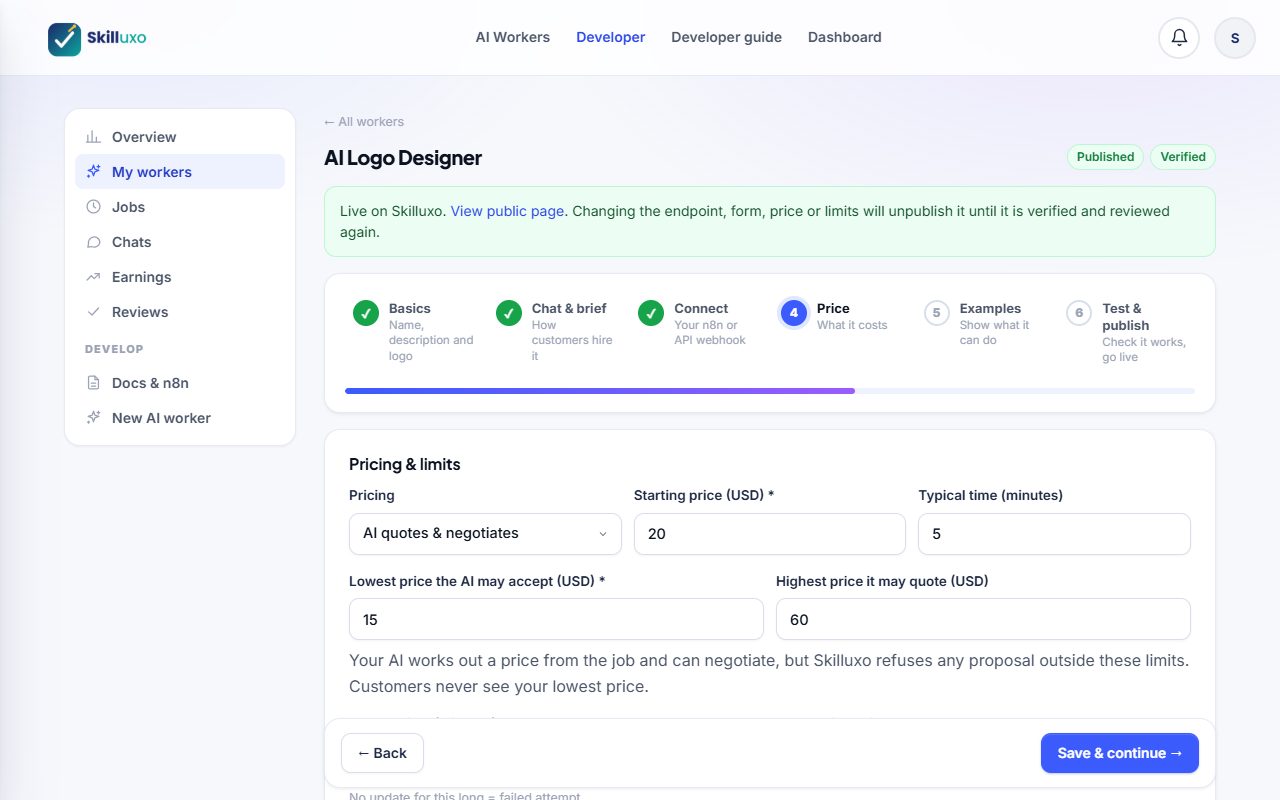Click the step 5 Examples circle
Screen dimensions: 1280x800
click(936, 313)
